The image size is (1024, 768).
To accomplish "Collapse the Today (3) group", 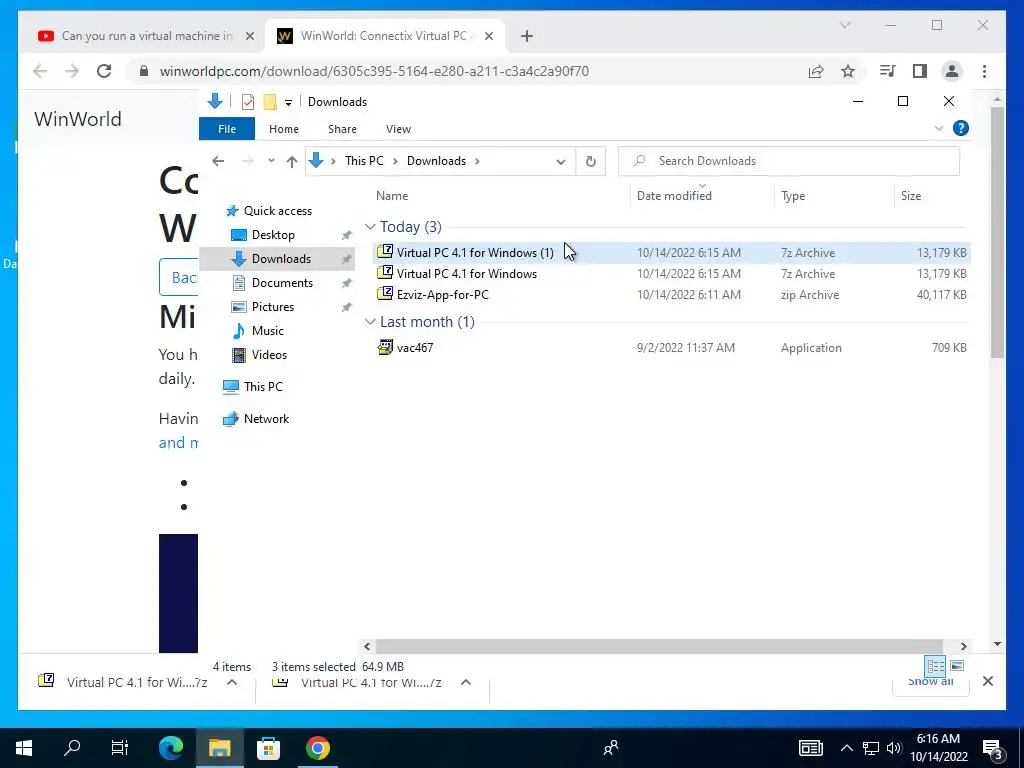I will pyautogui.click(x=370, y=227).
